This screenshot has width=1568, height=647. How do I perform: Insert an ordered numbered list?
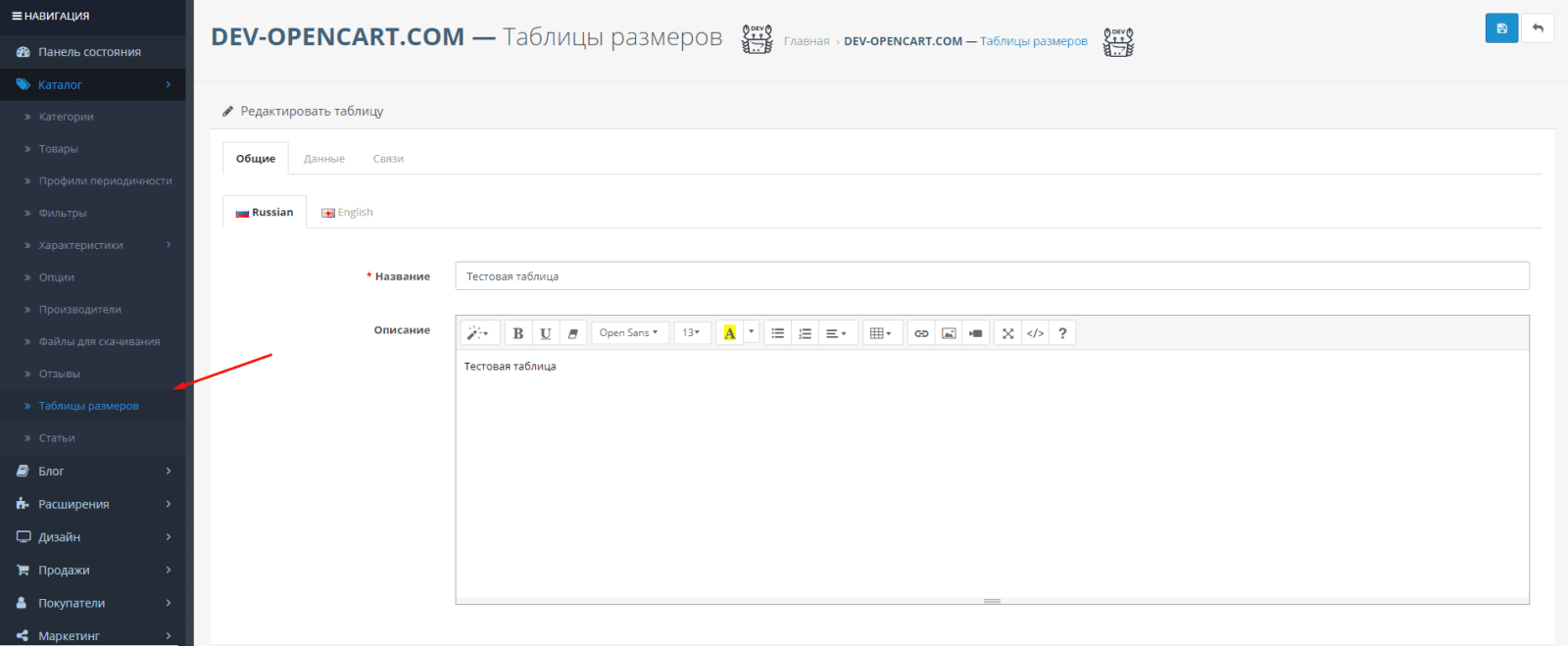tap(806, 333)
